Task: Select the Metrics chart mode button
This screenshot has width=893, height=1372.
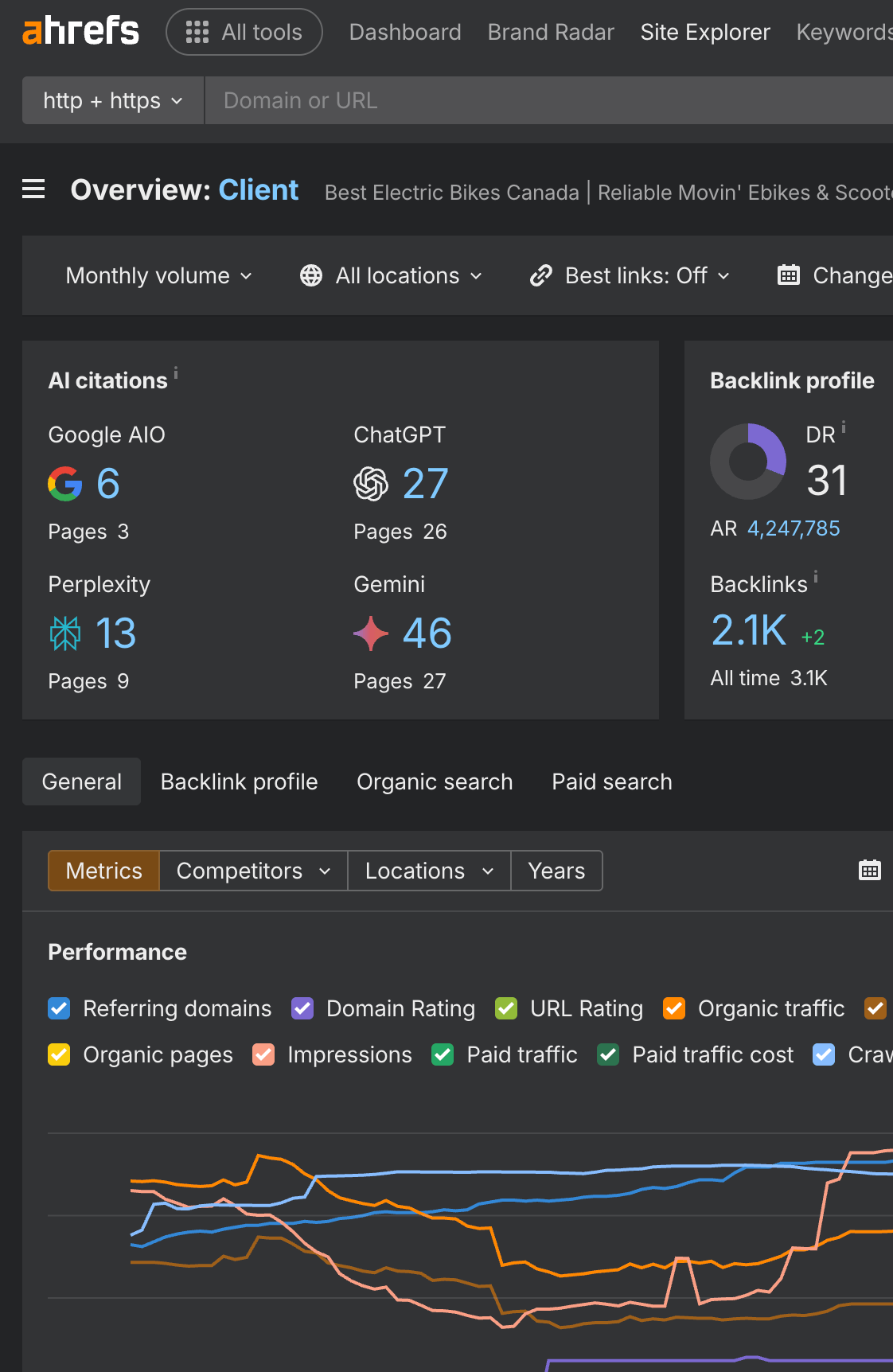Action: (103, 871)
